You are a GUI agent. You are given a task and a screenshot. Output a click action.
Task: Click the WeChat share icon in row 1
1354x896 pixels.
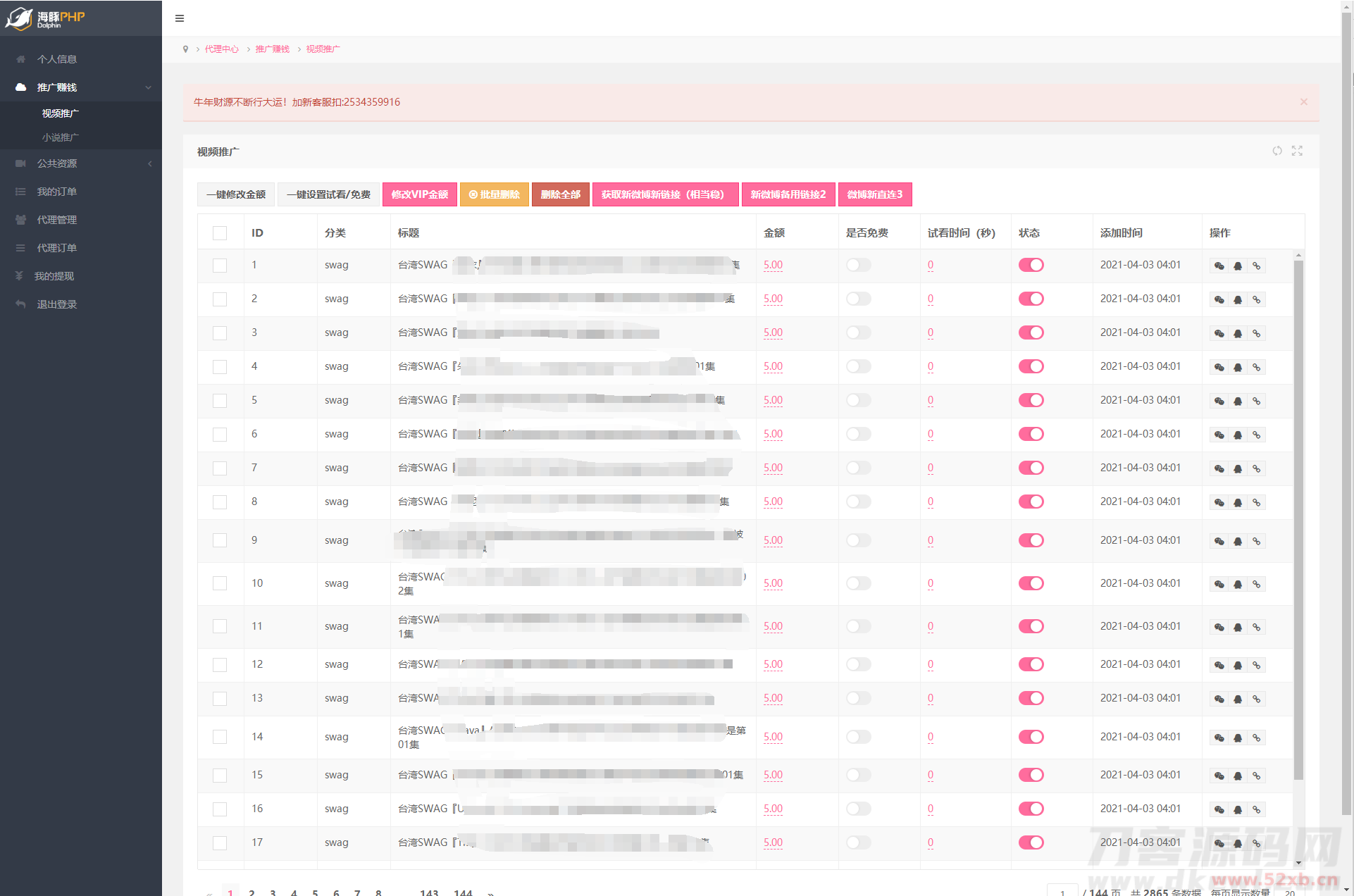tap(1219, 266)
